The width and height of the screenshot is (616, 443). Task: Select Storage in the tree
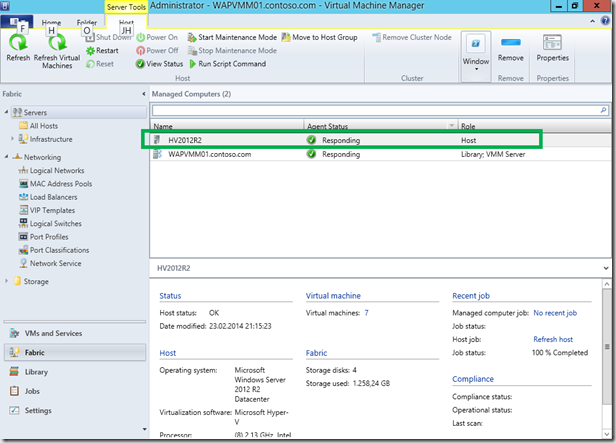click(31, 281)
